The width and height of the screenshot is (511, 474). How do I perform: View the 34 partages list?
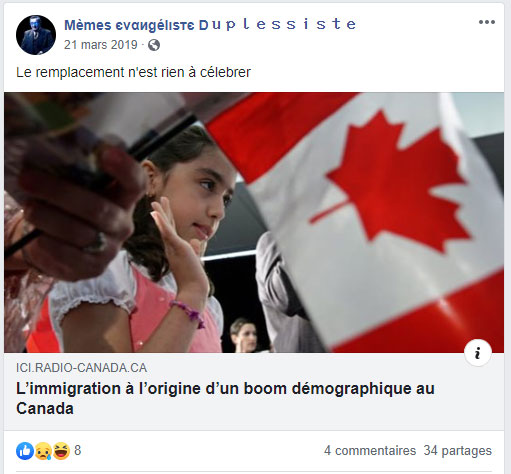pyautogui.click(x=458, y=451)
